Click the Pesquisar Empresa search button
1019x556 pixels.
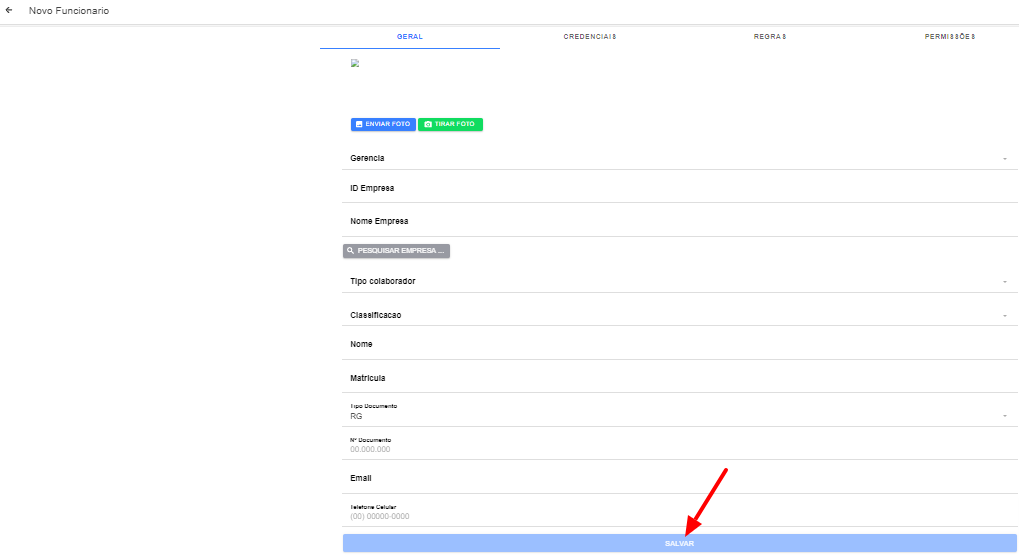point(396,251)
